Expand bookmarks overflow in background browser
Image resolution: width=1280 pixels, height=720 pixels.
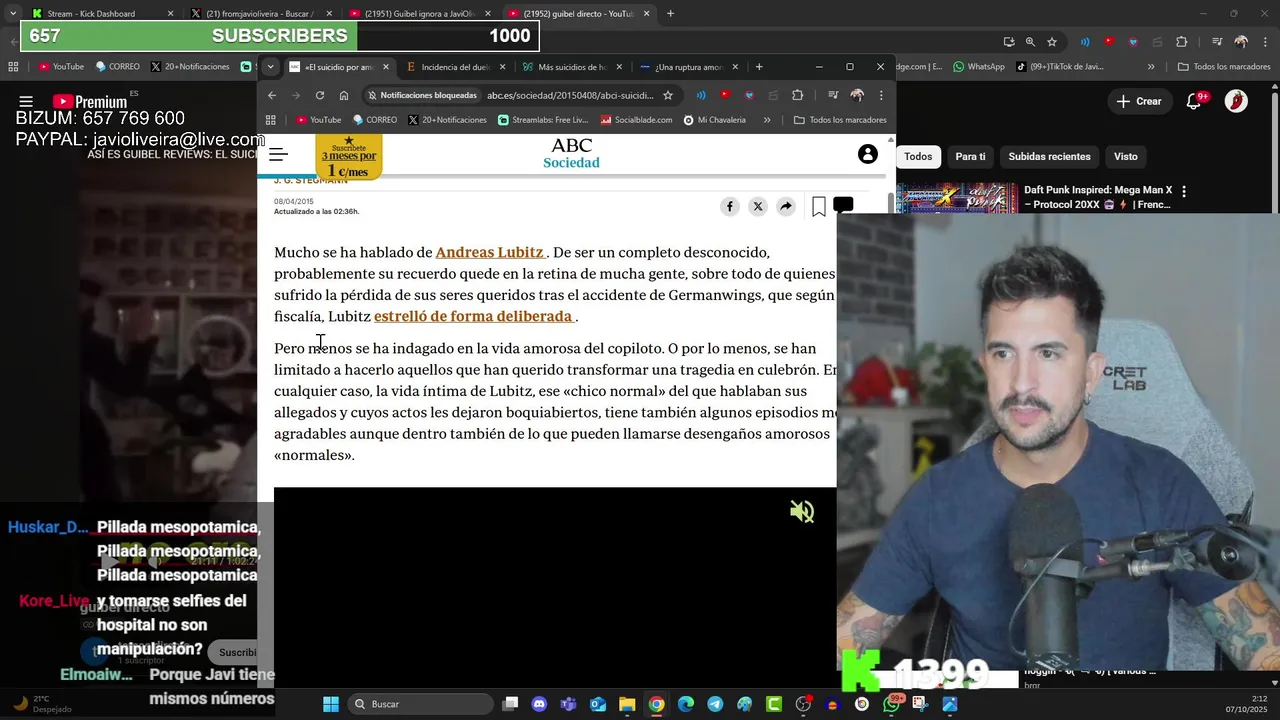tap(1151, 67)
